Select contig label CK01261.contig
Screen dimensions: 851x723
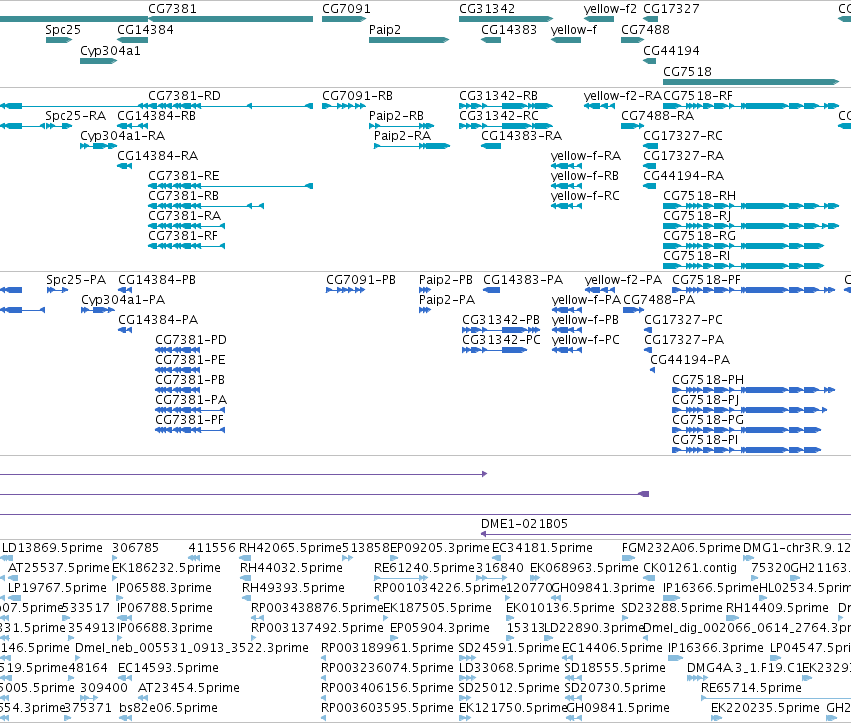coord(690,568)
